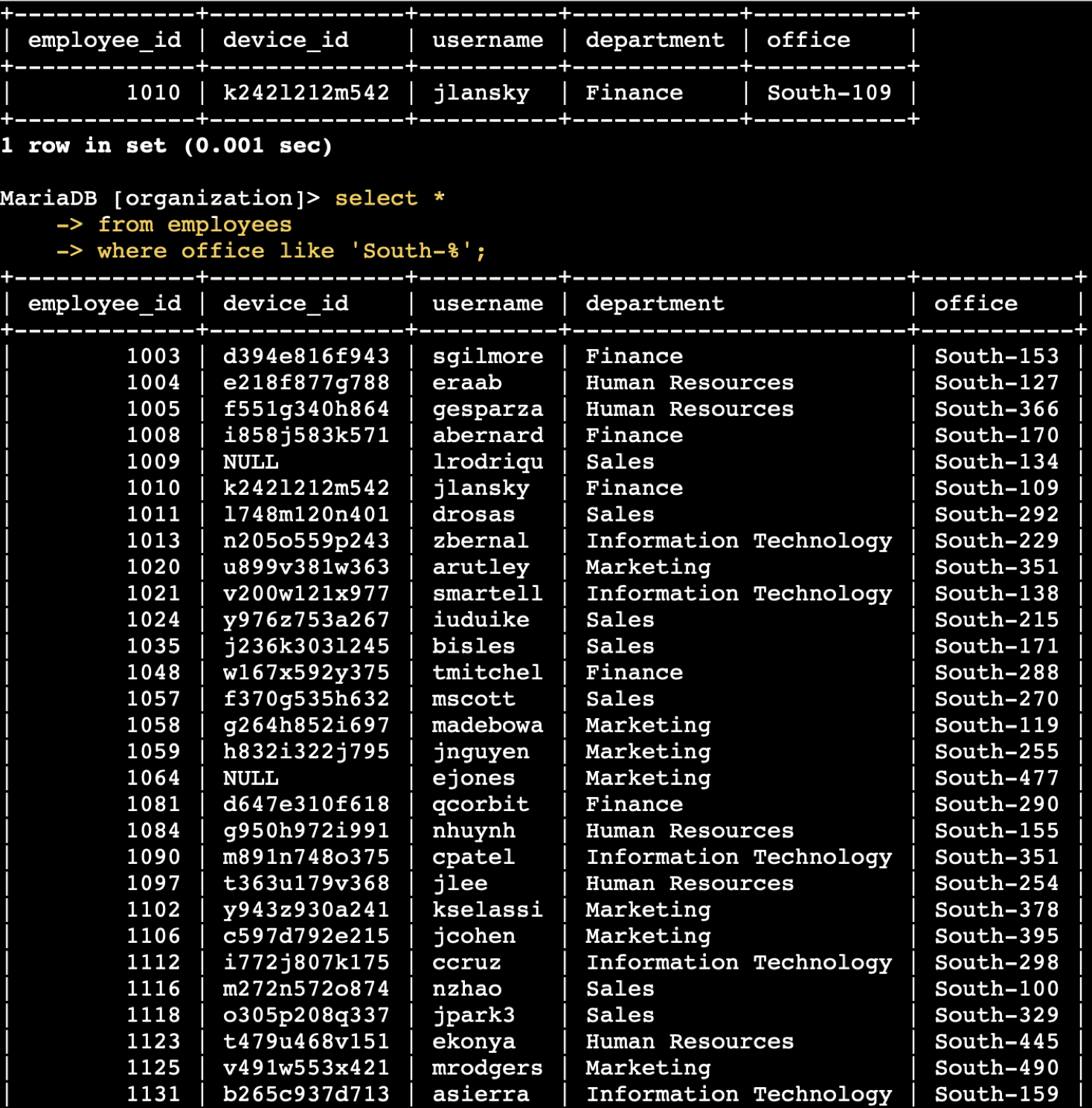Click Information Technology in the zbernal row

[738, 541]
